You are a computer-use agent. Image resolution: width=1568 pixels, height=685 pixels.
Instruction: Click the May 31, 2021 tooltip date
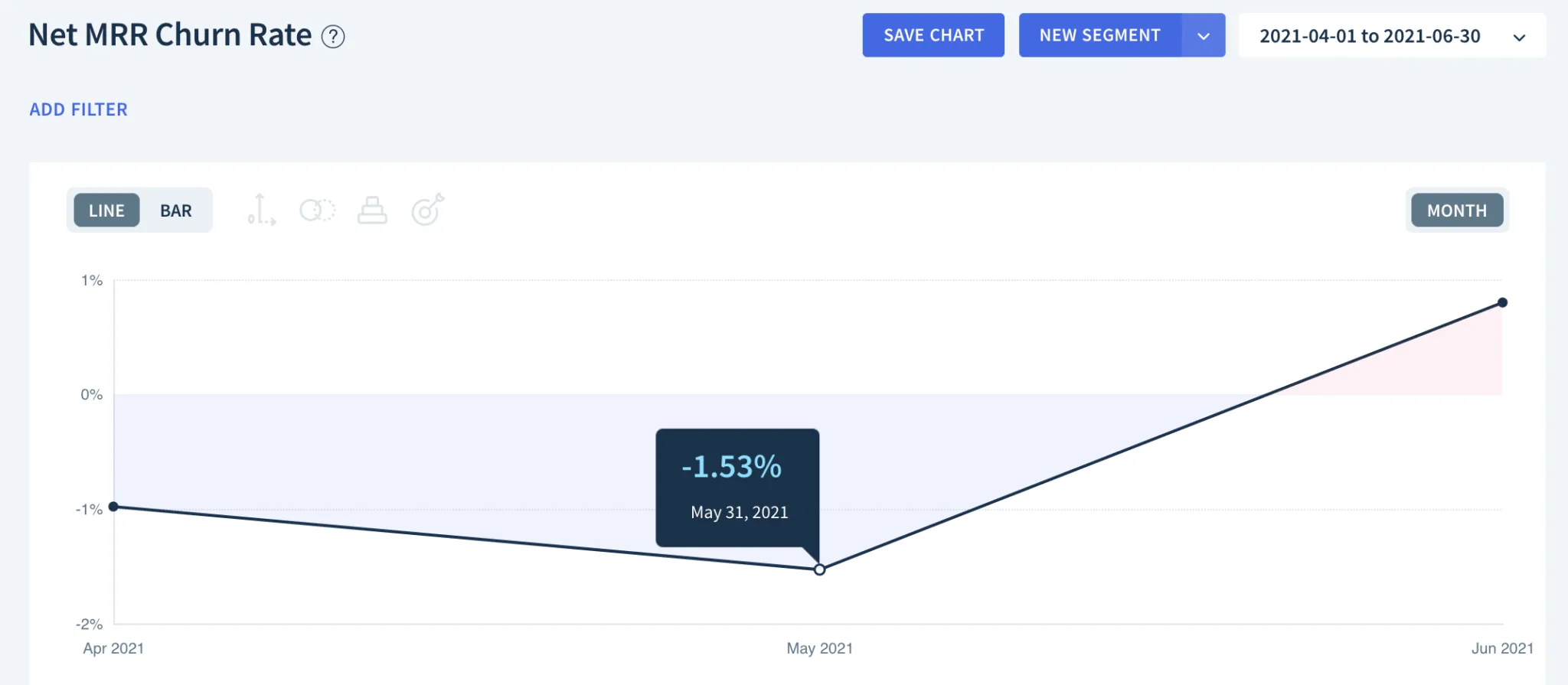(739, 512)
